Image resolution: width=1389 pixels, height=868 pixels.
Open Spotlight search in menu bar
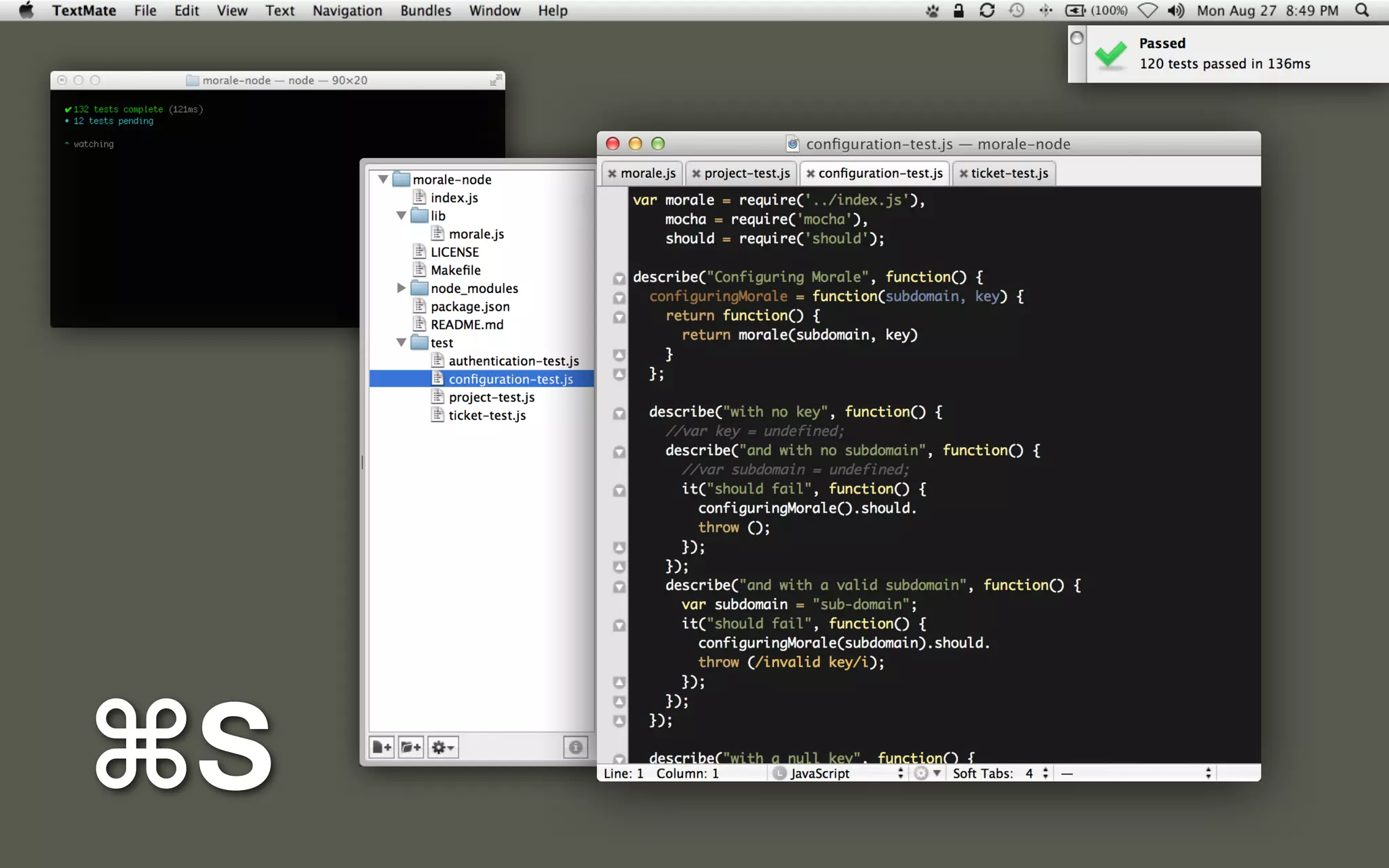1361,10
